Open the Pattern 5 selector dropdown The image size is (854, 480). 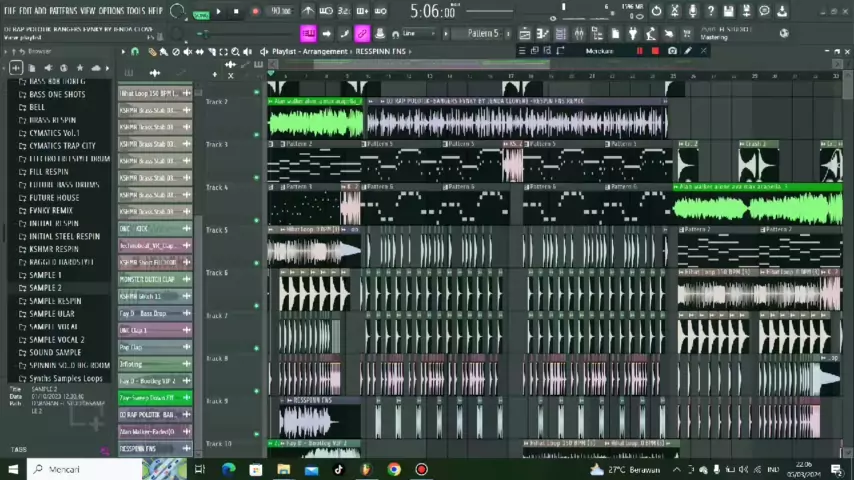pyautogui.click(x=482, y=34)
